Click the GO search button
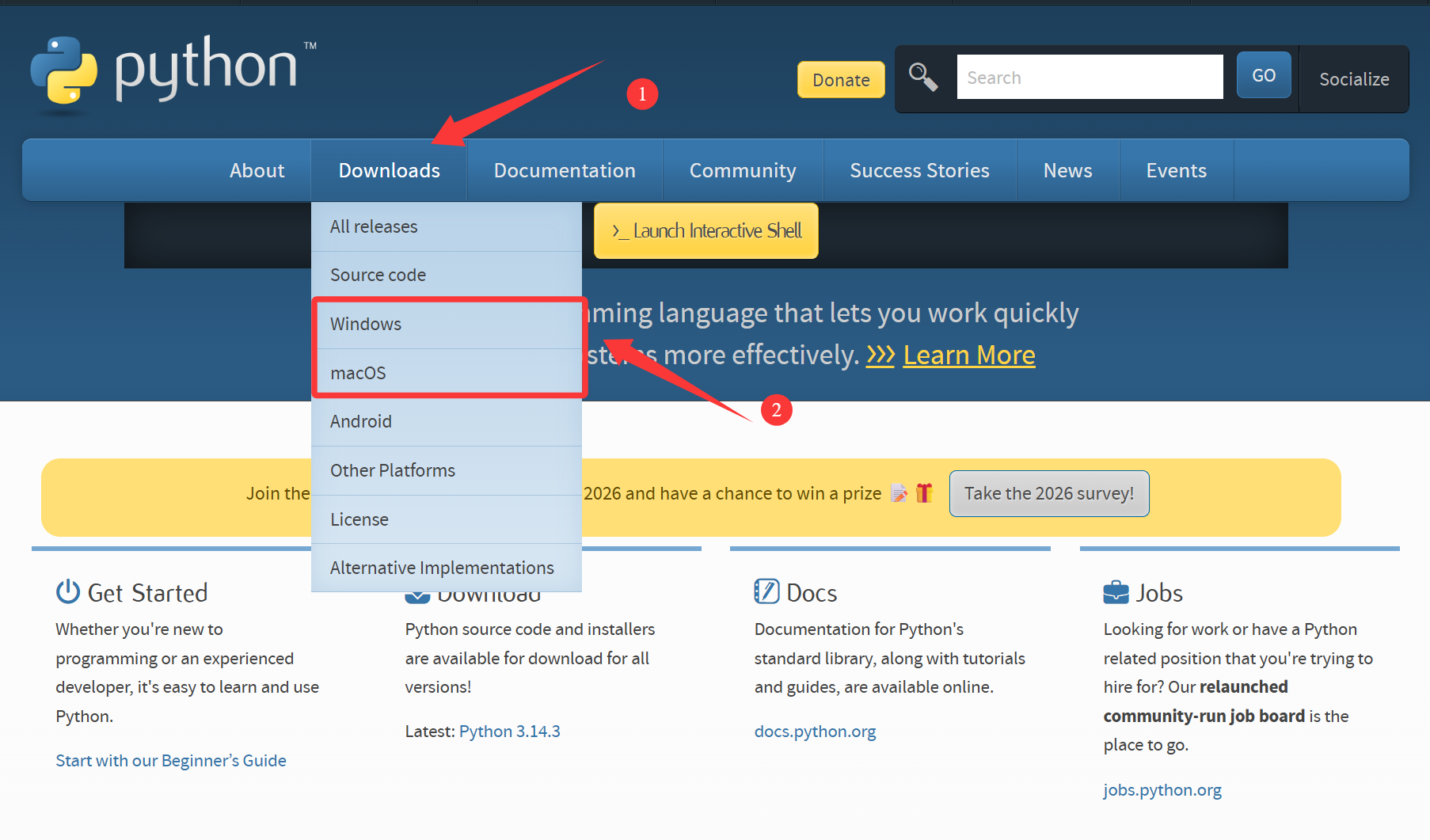 pyautogui.click(x=1264, y=75)
